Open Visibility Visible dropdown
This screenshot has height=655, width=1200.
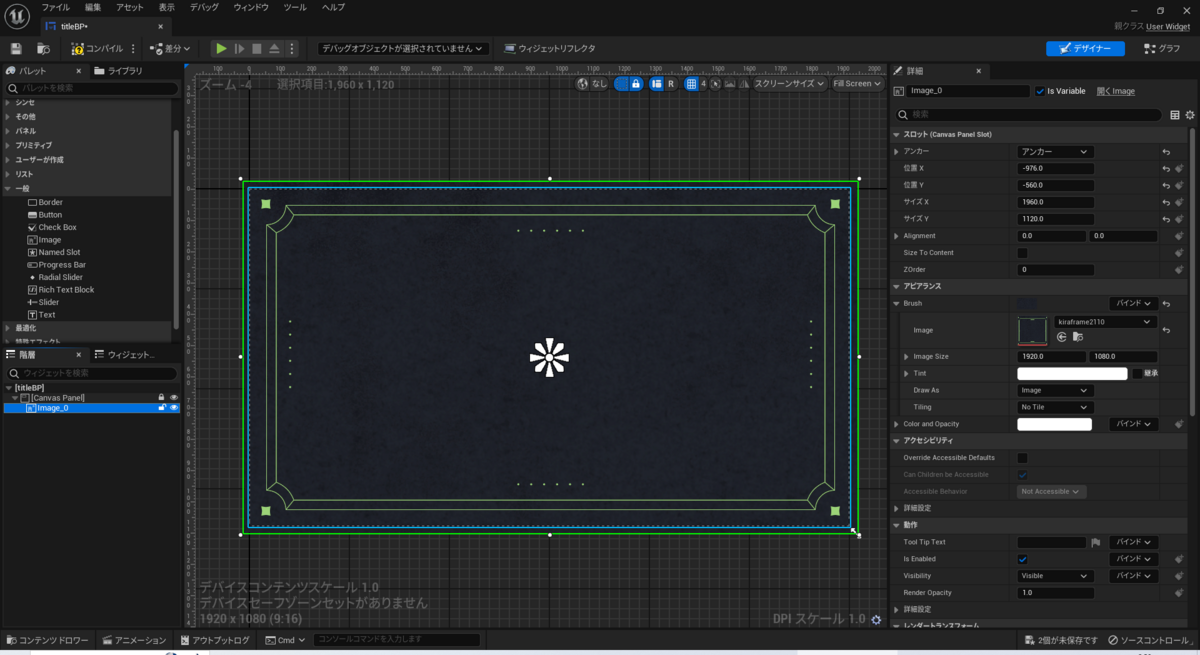click(1054, 576)
